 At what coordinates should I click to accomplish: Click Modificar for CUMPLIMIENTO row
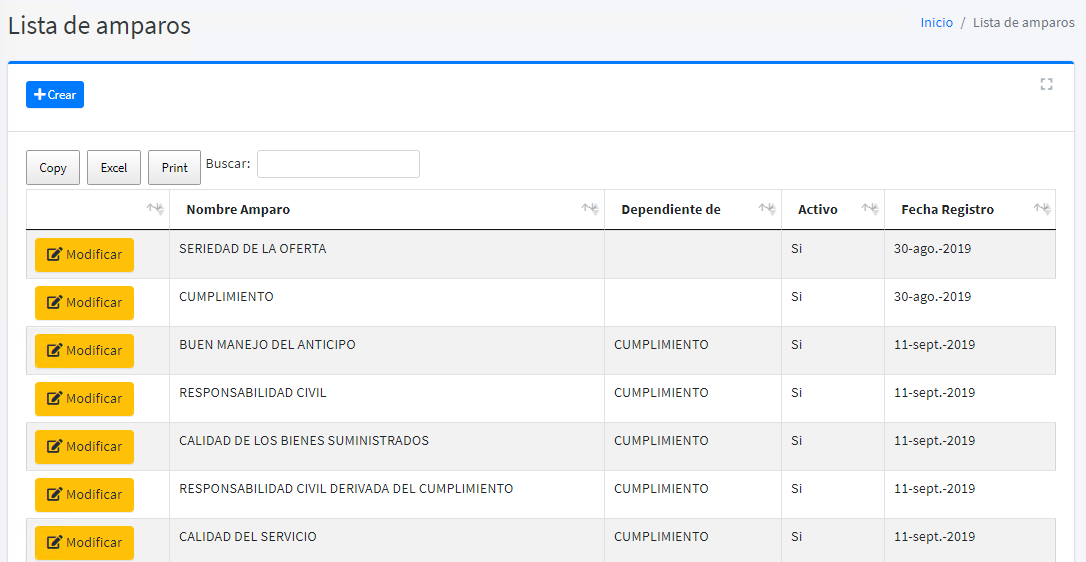[x=84, y=303]
